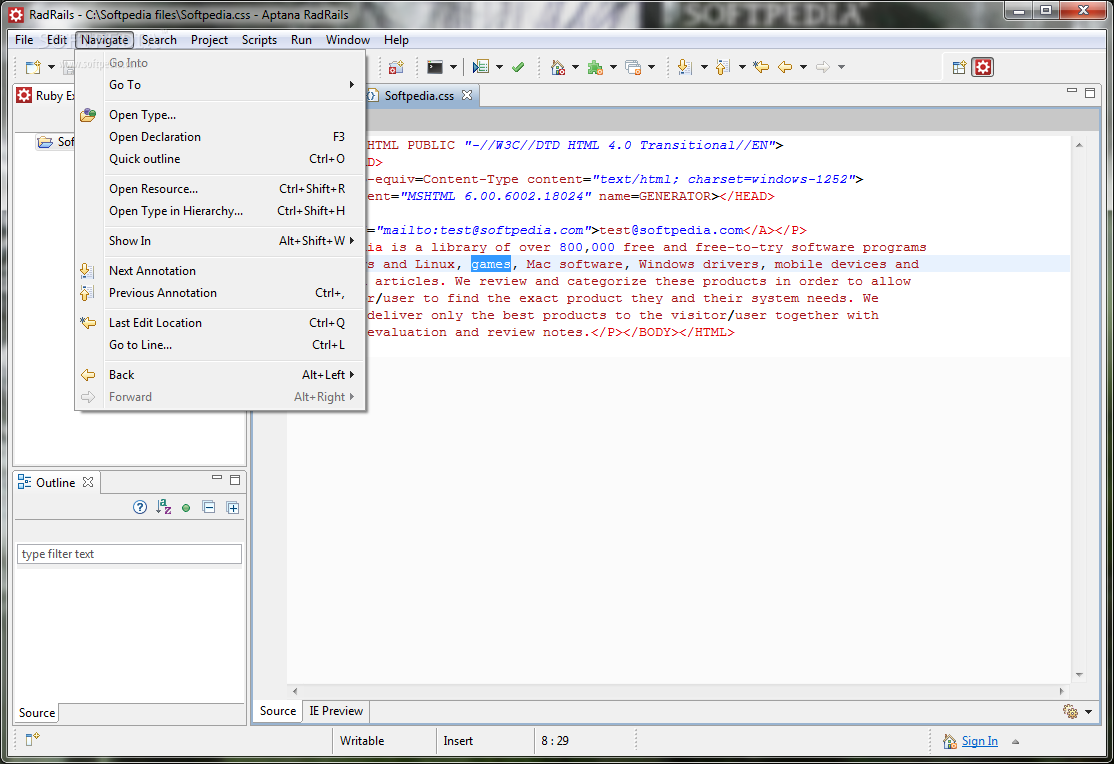This screenshot has width=1114, height=764.
Task: Click the new Rails project toolbar icon
Action: coord(396,68)
